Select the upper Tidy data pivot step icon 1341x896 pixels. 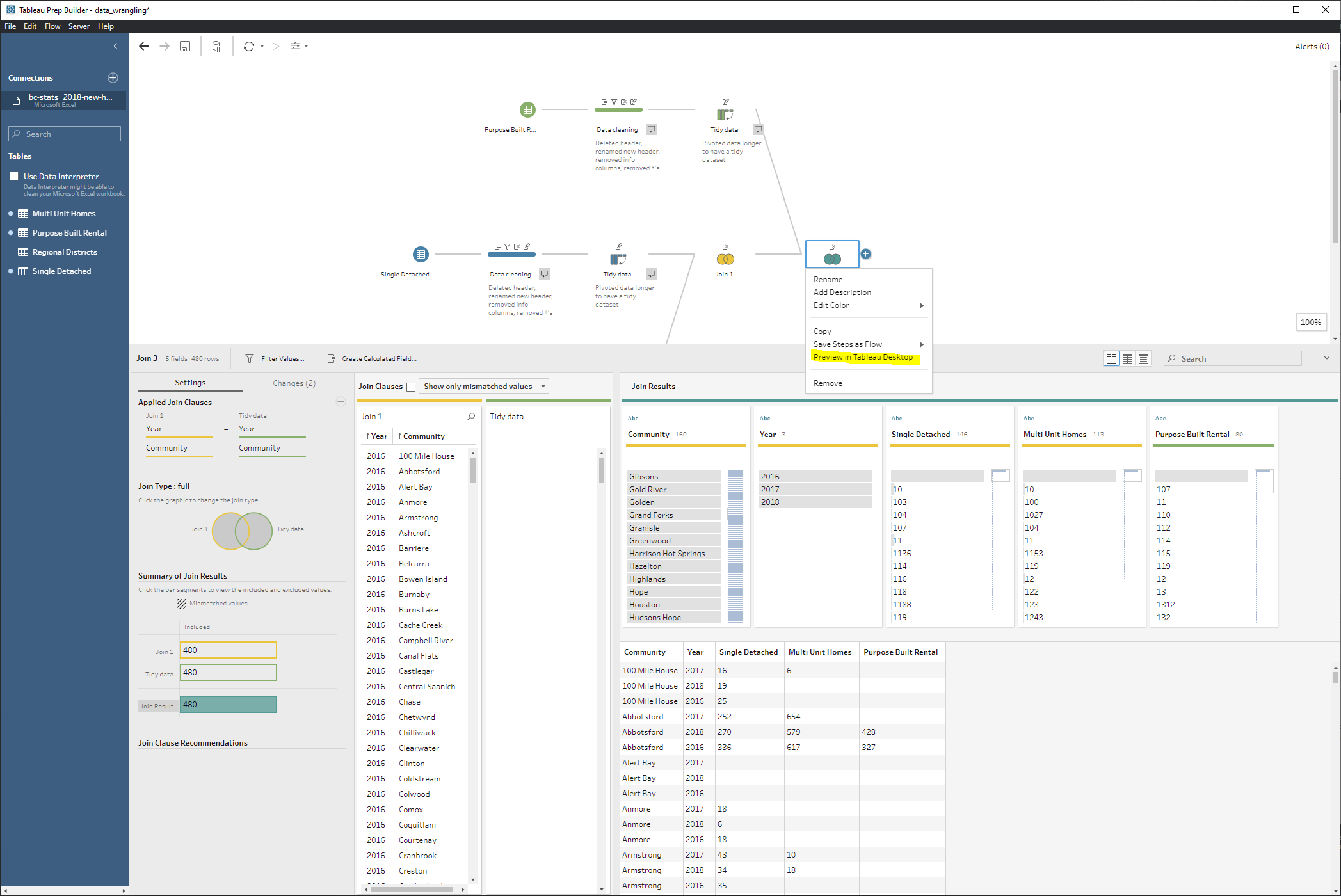[x=725, y=115]
